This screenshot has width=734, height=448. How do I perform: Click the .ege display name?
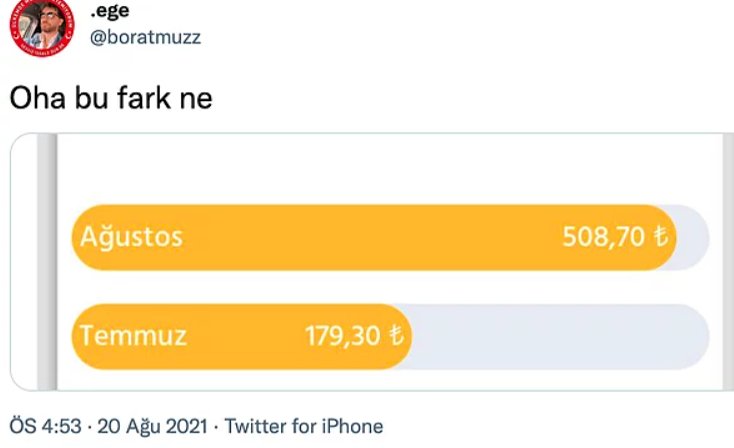click(110, 10)
